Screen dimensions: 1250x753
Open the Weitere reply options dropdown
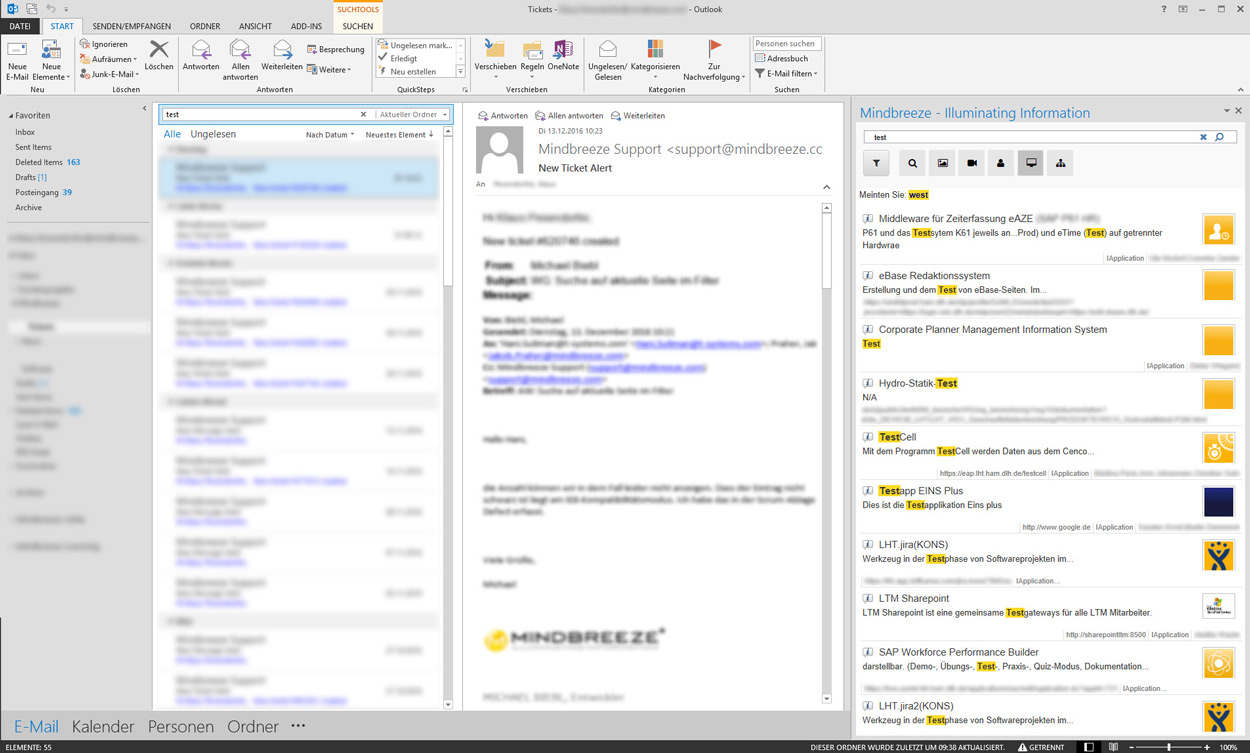[329, 70]
